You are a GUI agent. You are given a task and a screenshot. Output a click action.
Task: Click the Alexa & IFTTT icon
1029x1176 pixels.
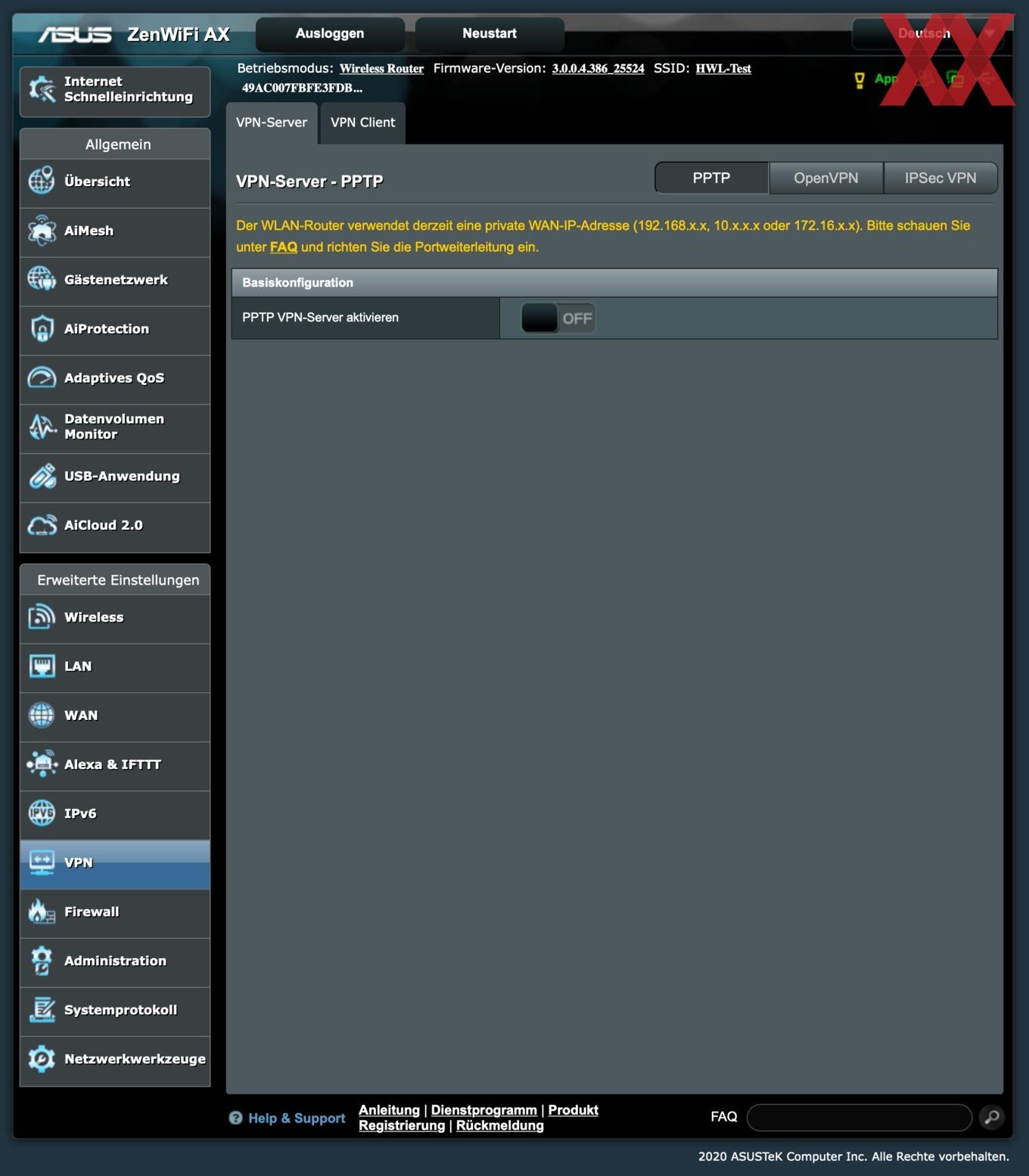[x=42, y=764]
